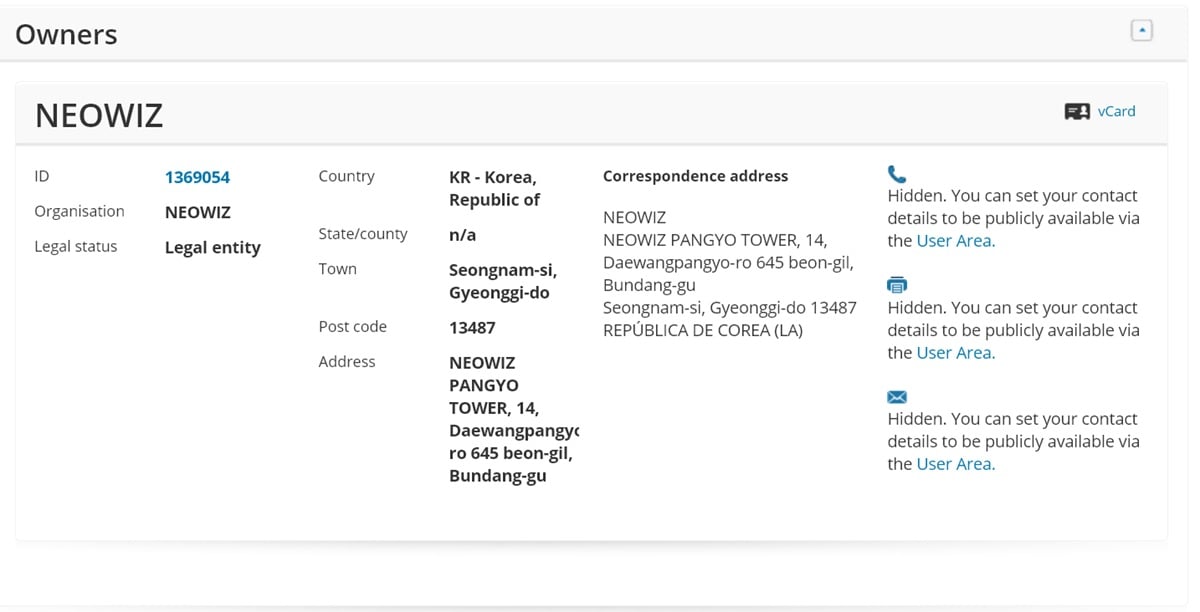Screen dimensions: 1200x612
Task: Click the KR - Korea country value
Action: (494, 188)
